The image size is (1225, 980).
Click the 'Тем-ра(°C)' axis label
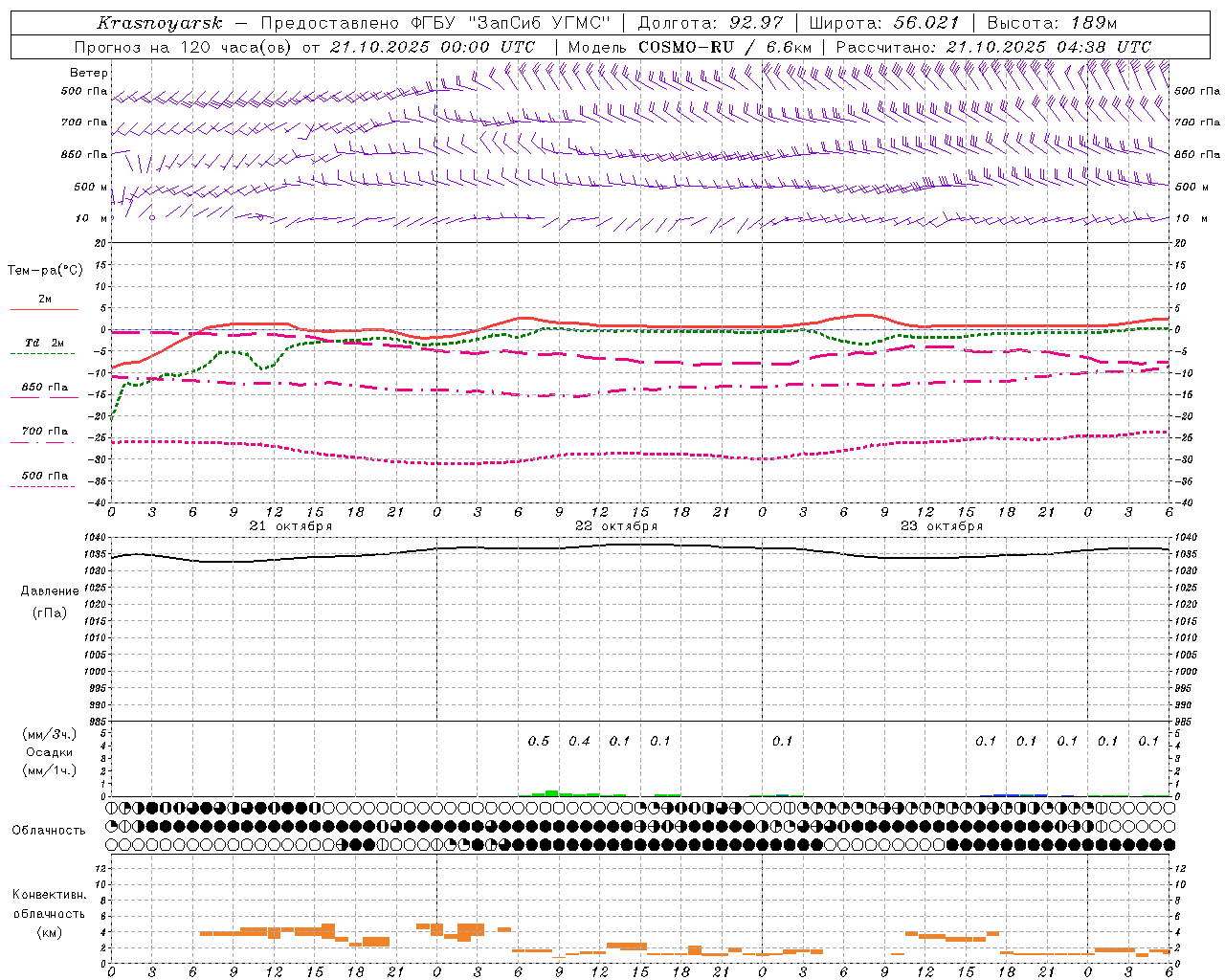(45, 271)
